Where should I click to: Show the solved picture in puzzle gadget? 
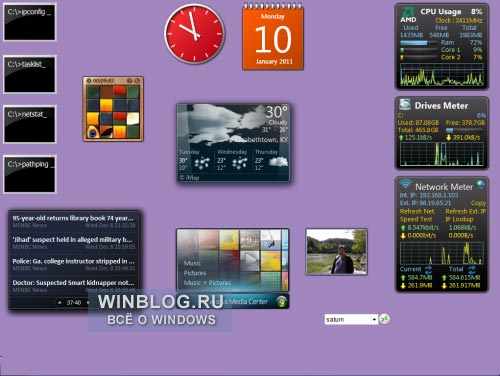point(130,81)
